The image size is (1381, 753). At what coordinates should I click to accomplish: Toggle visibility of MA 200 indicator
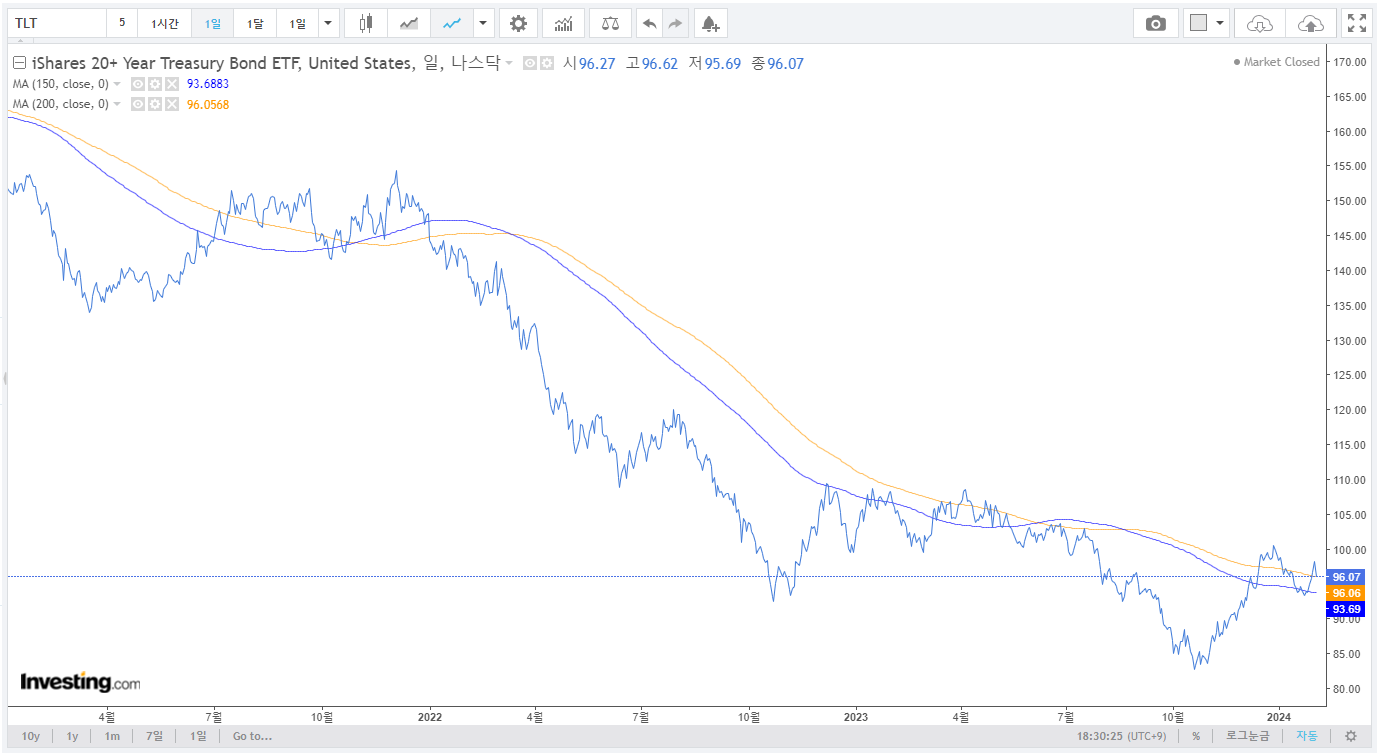[138, 104]
